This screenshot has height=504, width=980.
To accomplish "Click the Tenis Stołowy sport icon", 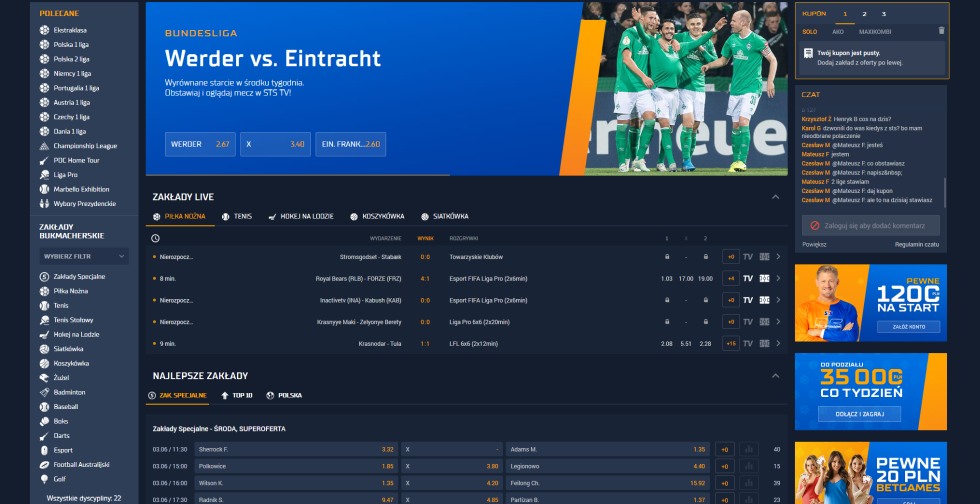I will coord(44,320).
